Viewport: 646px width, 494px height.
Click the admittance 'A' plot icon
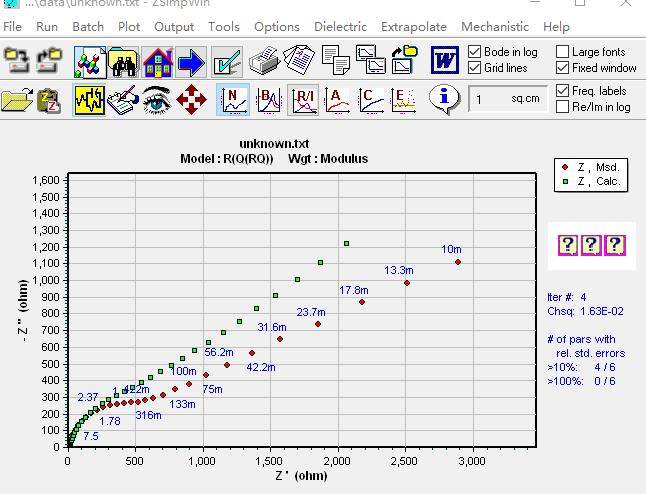coord(338,100)
